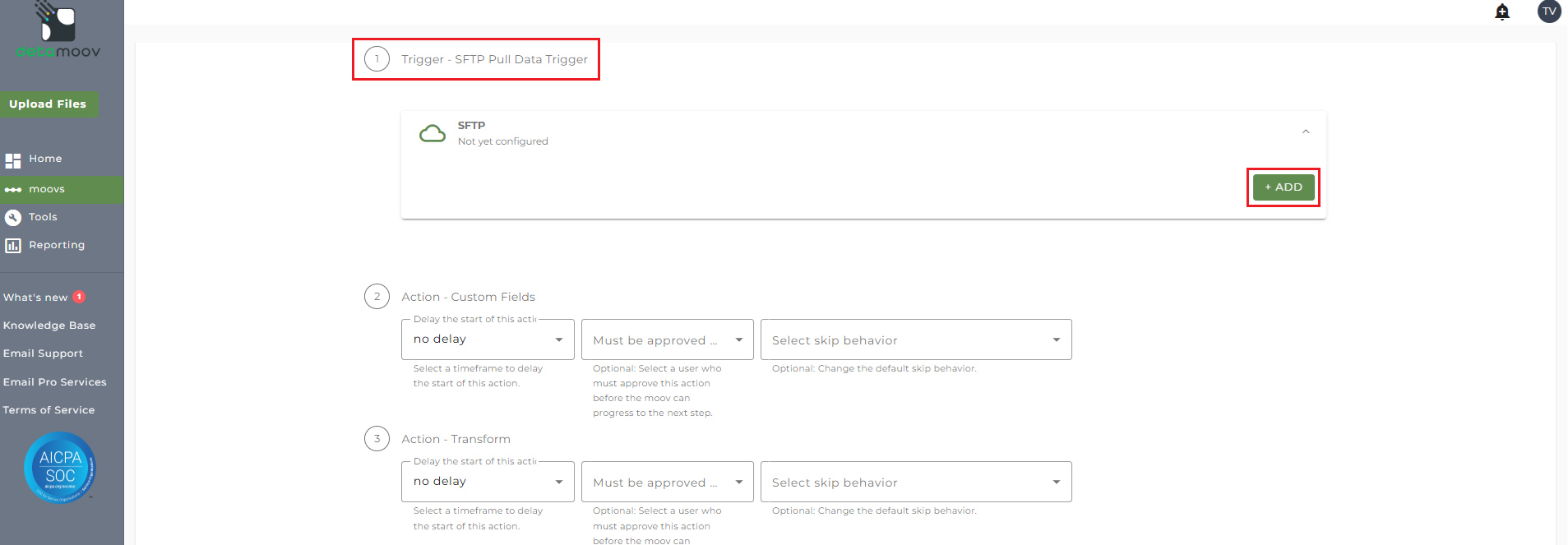Click the AICPA SOC badge
This screenshot has height=545, width=1568.
60,467
